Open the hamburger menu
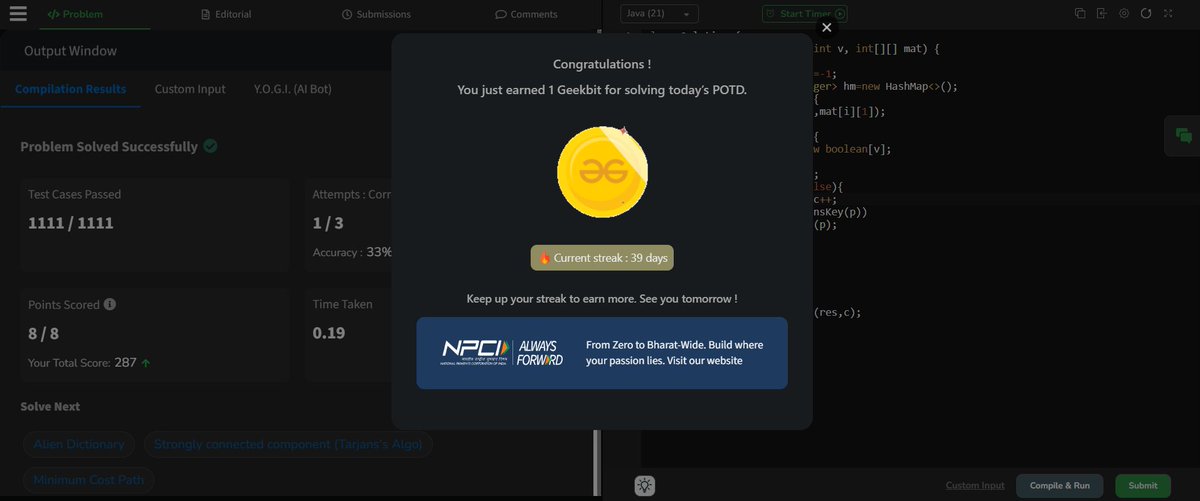The height and width of the screenshot is (501, 1200). click(x=18, y=14)
